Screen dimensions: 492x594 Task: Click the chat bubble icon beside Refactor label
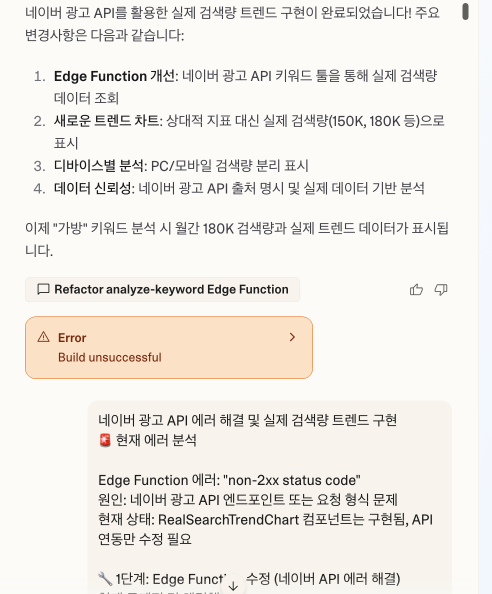click(x=43, y=289)
